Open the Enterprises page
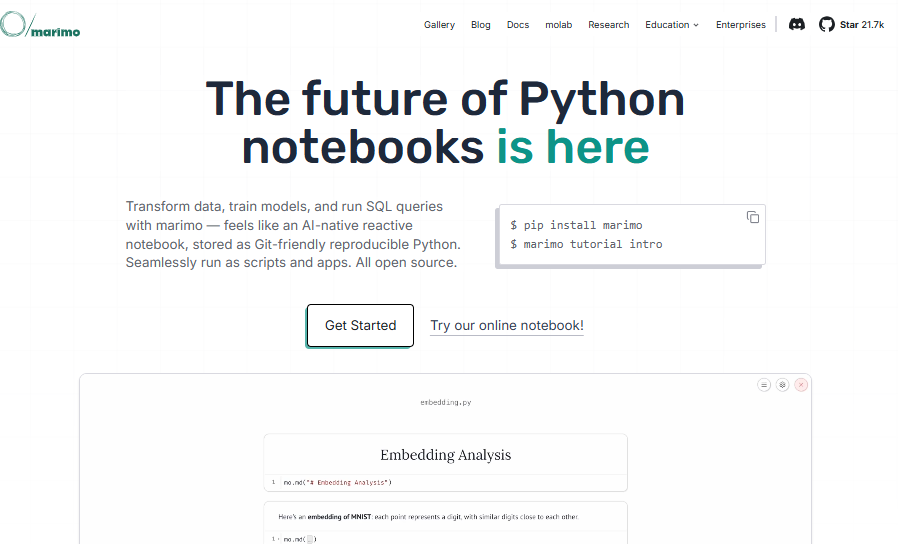Viewport: 898px width, 544px height. point(741,25)
